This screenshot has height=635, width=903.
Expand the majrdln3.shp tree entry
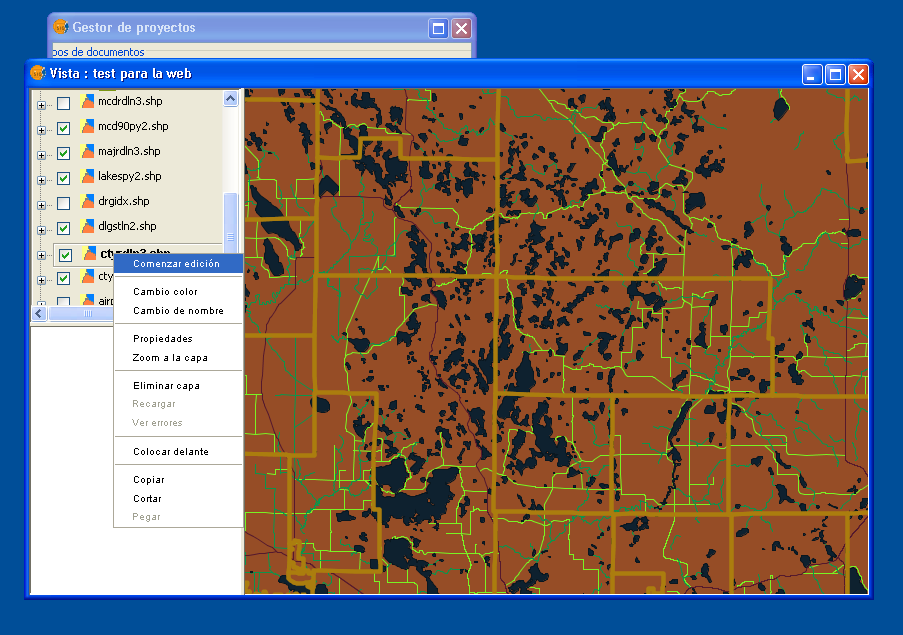42,154
